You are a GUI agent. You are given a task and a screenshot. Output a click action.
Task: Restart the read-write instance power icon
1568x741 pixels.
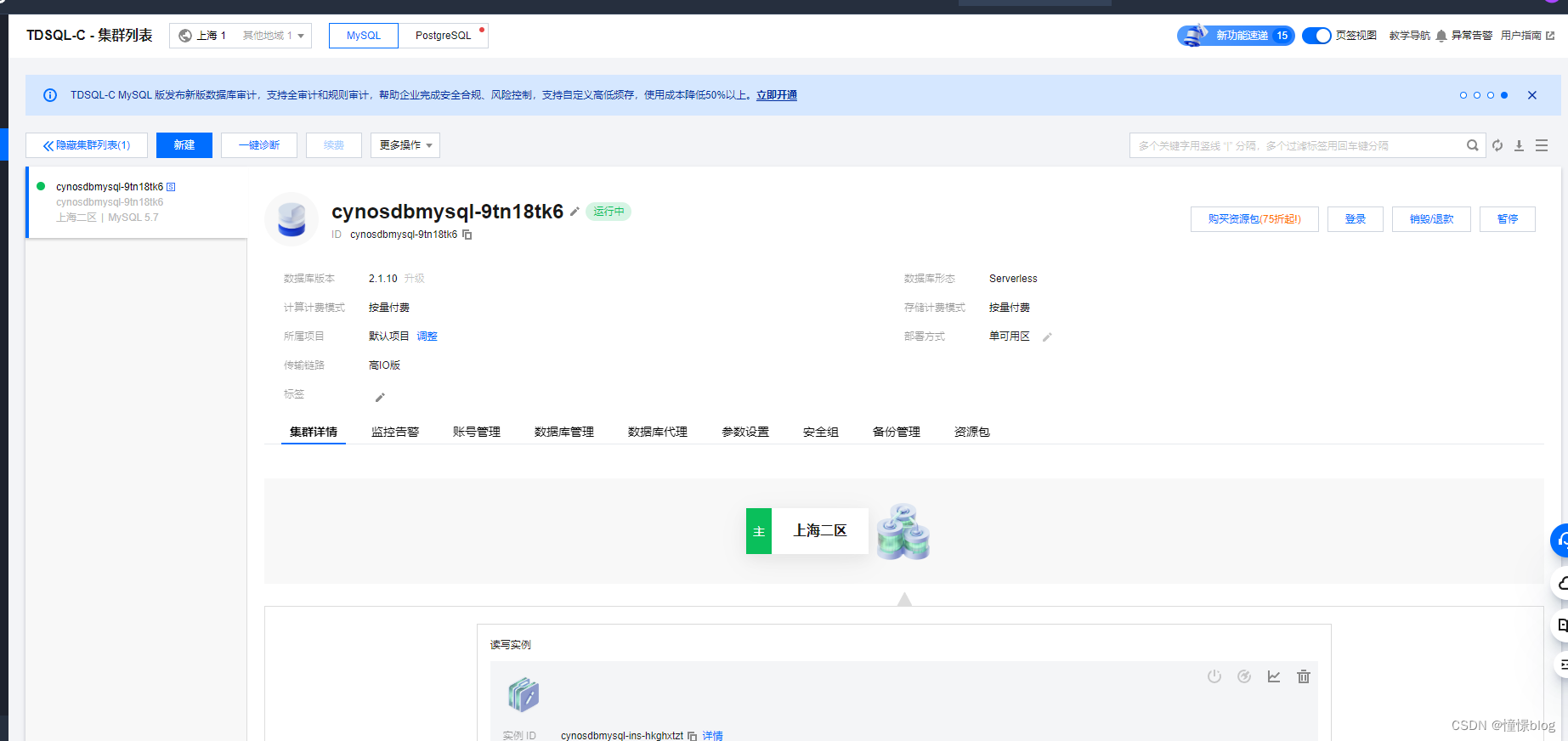pos(1214,676)
